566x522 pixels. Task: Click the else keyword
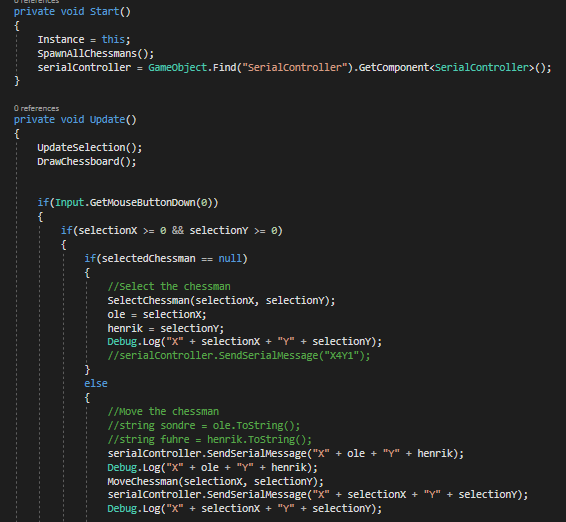[96, 383]
